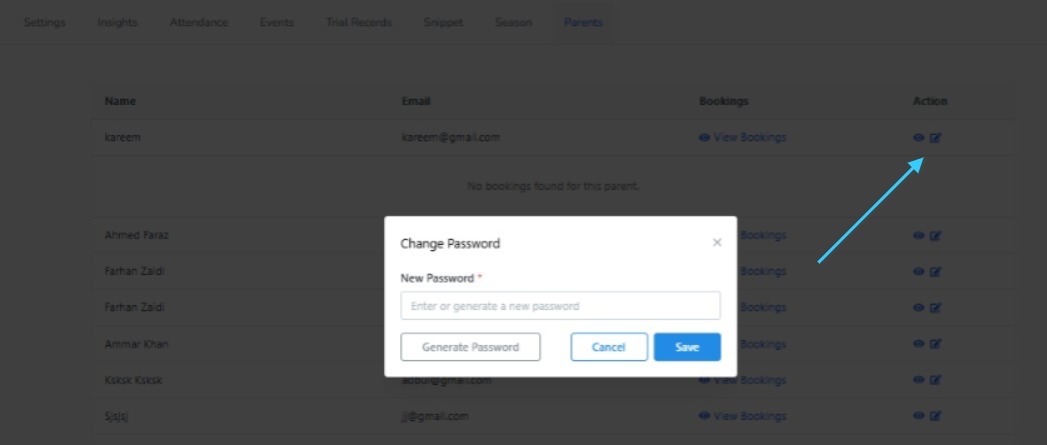Click the eye icon in kareem's row
Image resolution: width=1047 pixels, height=445 pixels.
point(919,138)
